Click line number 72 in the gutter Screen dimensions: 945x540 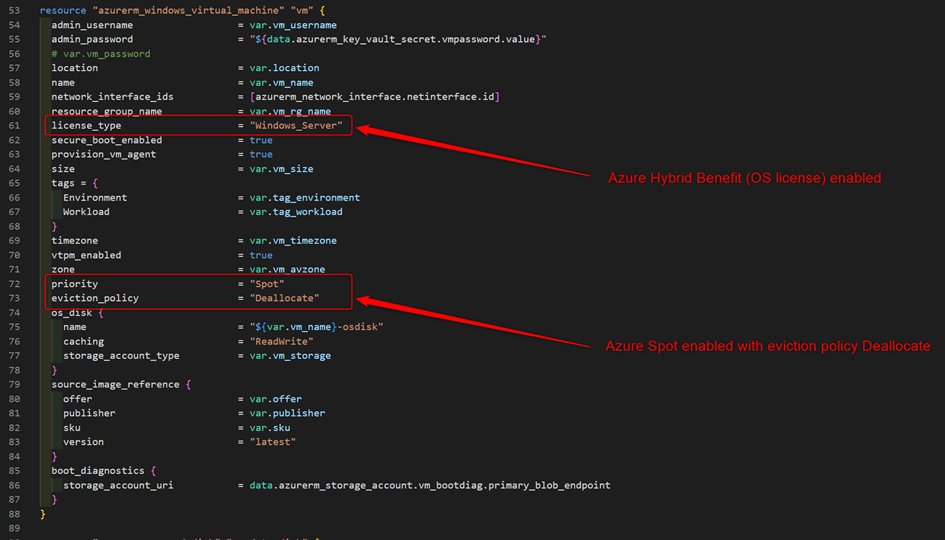[x=14, y=283]
